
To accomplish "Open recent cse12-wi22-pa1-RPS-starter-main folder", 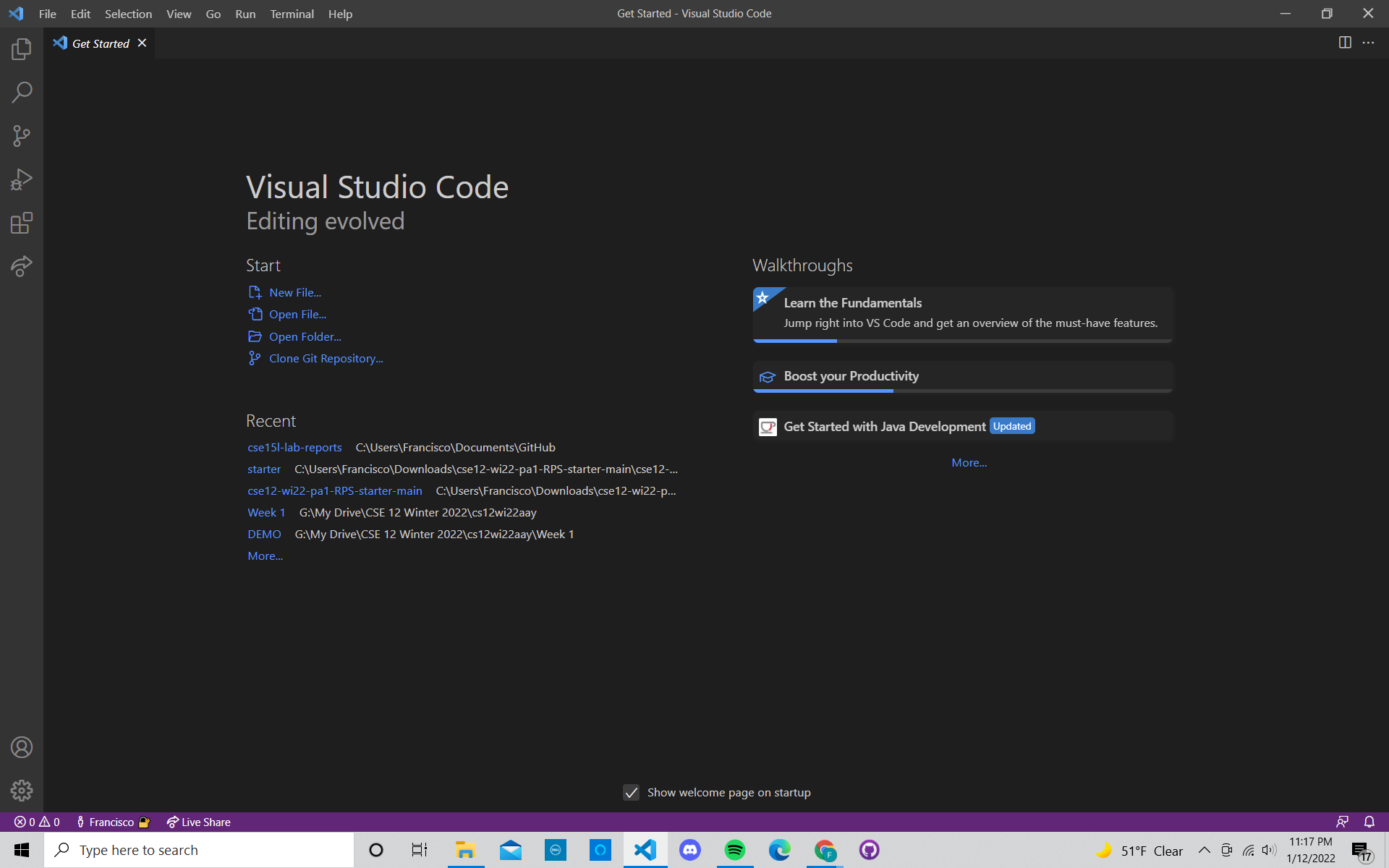I will [x=335, y=490].
